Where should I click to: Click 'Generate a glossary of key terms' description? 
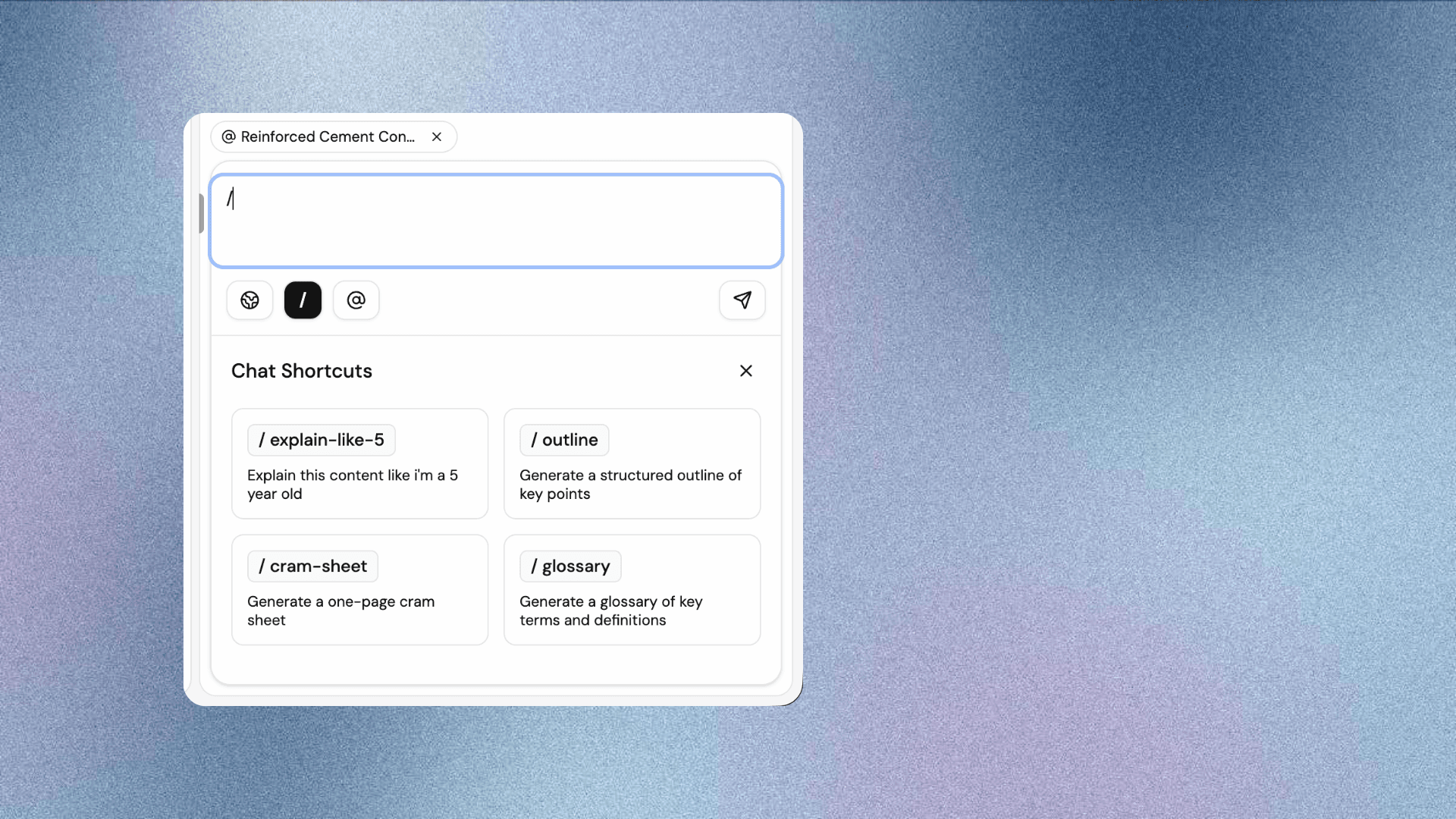tap(611, 610)
